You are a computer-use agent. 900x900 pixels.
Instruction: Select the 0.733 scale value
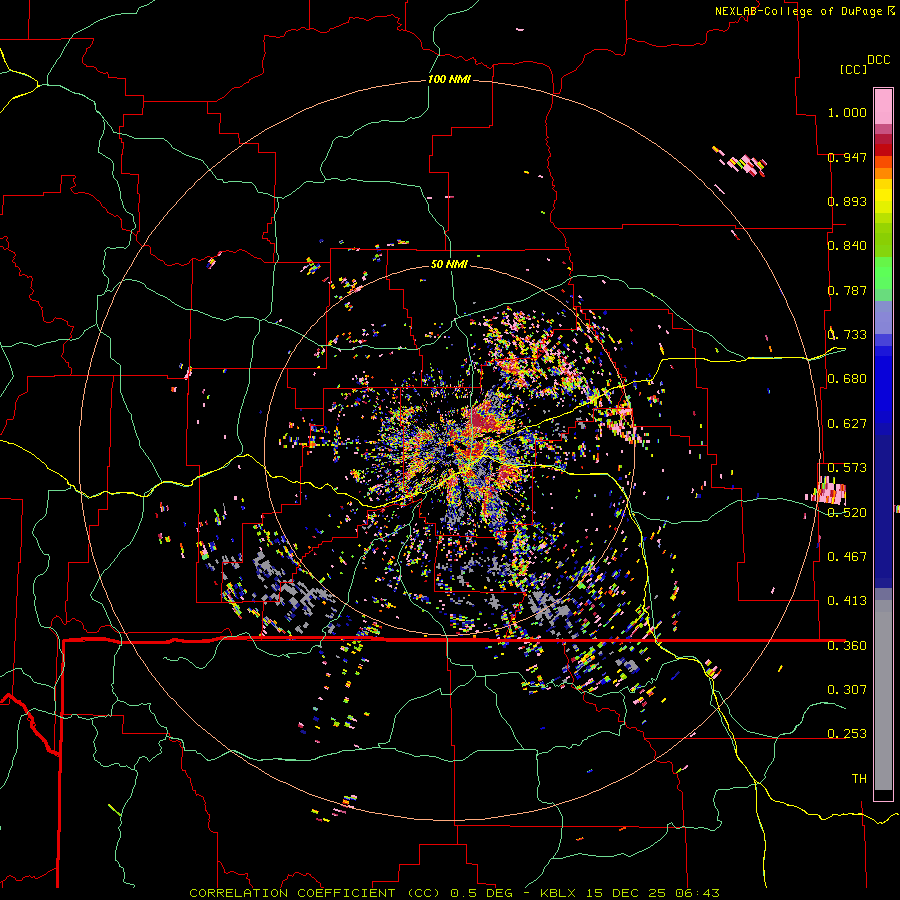pyautogui.click(x=847, y=335)
